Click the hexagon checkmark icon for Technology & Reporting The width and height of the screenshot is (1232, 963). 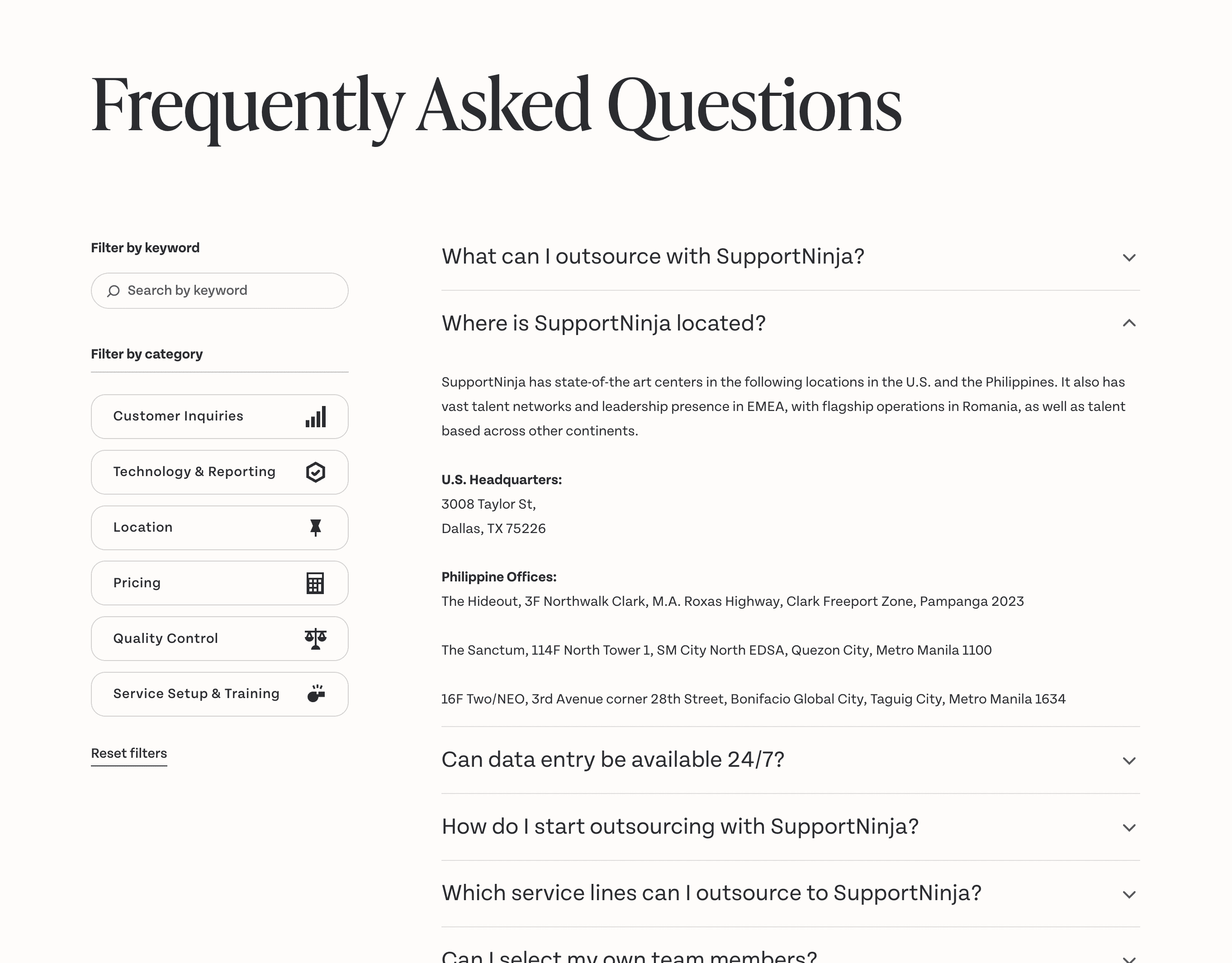pyautogui.click(x=315, y=472)
